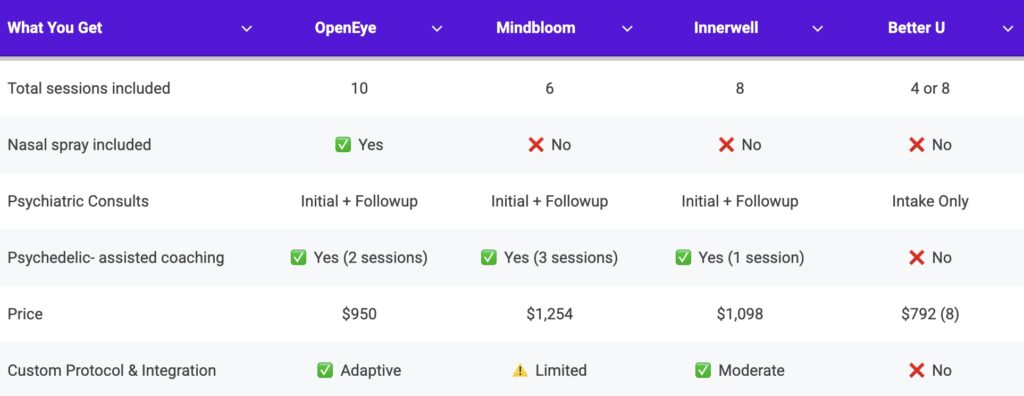The width and height of the screenshot is (1024, 396).
Task: Click the Intake Only cell for Better U
Action: [930, 201]
